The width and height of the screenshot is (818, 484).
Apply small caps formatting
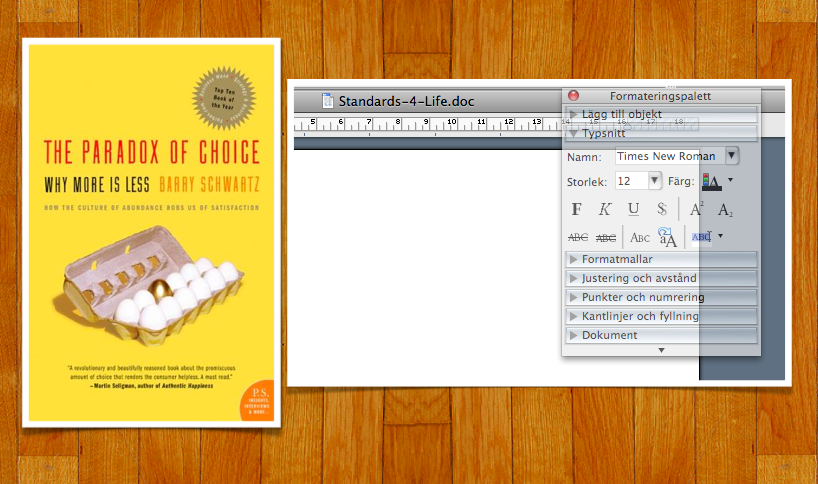pos(639,237)
